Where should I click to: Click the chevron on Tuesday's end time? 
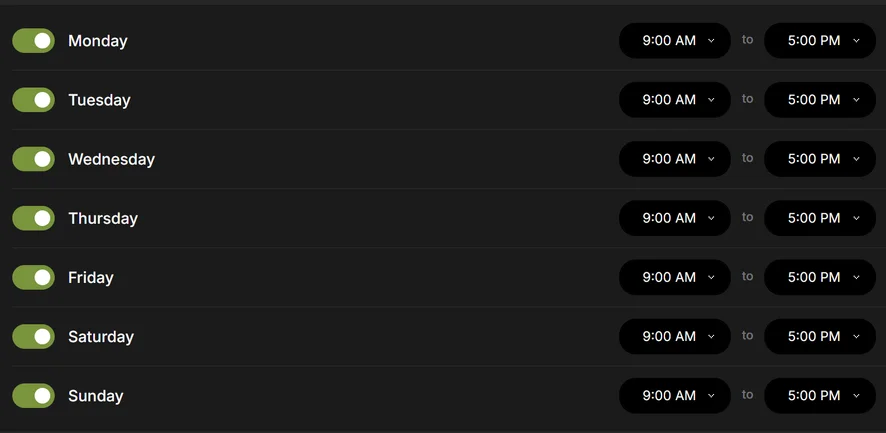pyautogui.click(x=856, y=100)
